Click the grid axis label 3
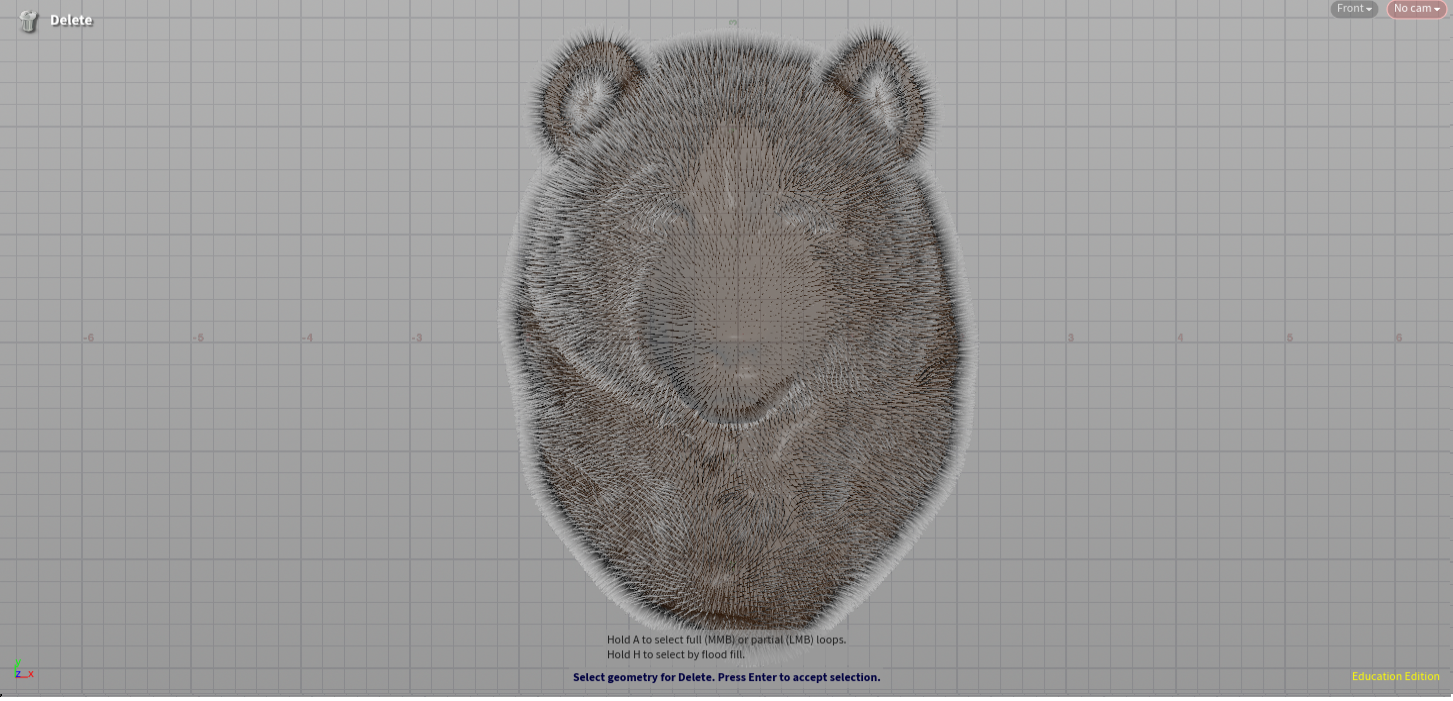1453x701 pixels. pyautogui.click(x=1070, y=339)
